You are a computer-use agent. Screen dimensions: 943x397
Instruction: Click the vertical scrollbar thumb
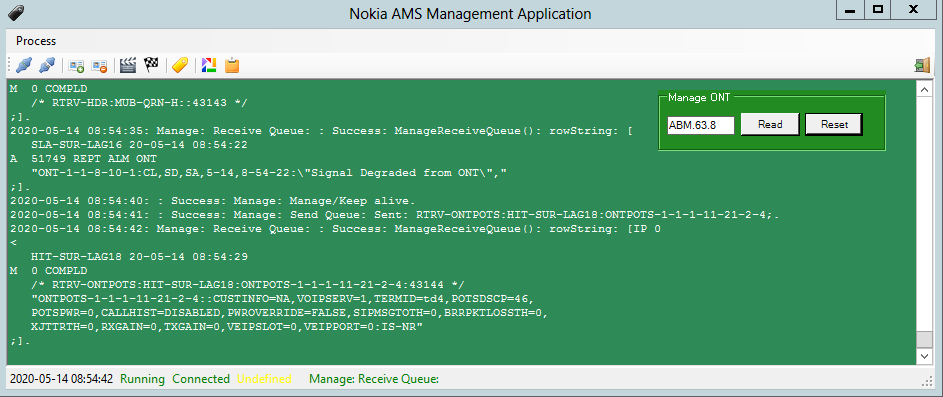click(923, 339)
